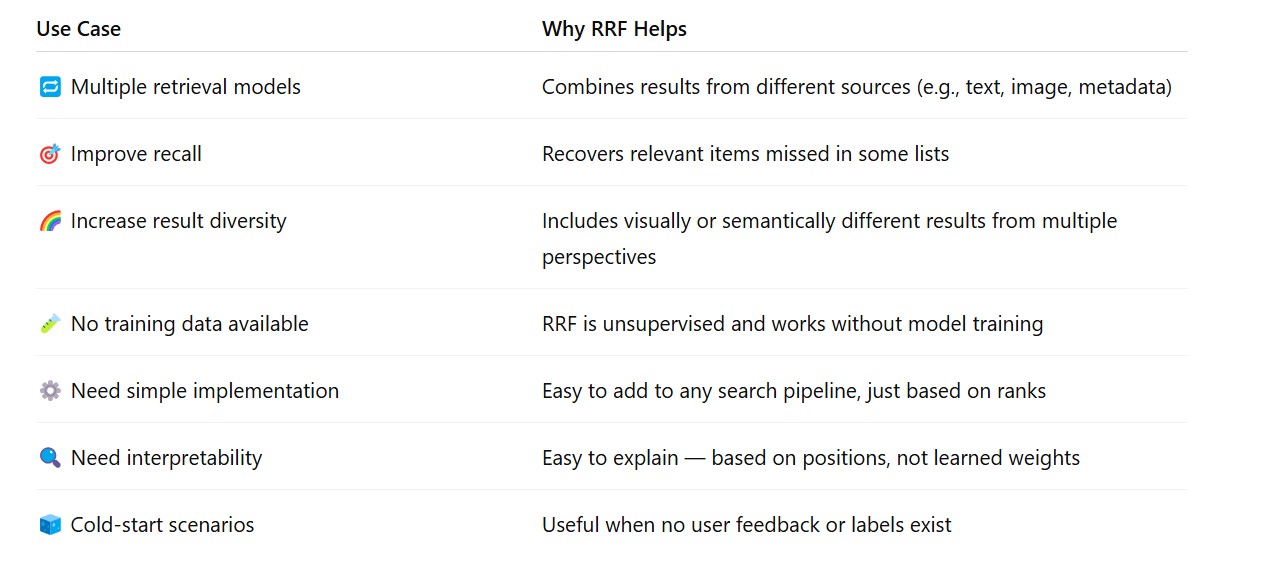1272x586 pixels.
Task: Click the 'No training data available' label
Action: [x=189, y=324]
